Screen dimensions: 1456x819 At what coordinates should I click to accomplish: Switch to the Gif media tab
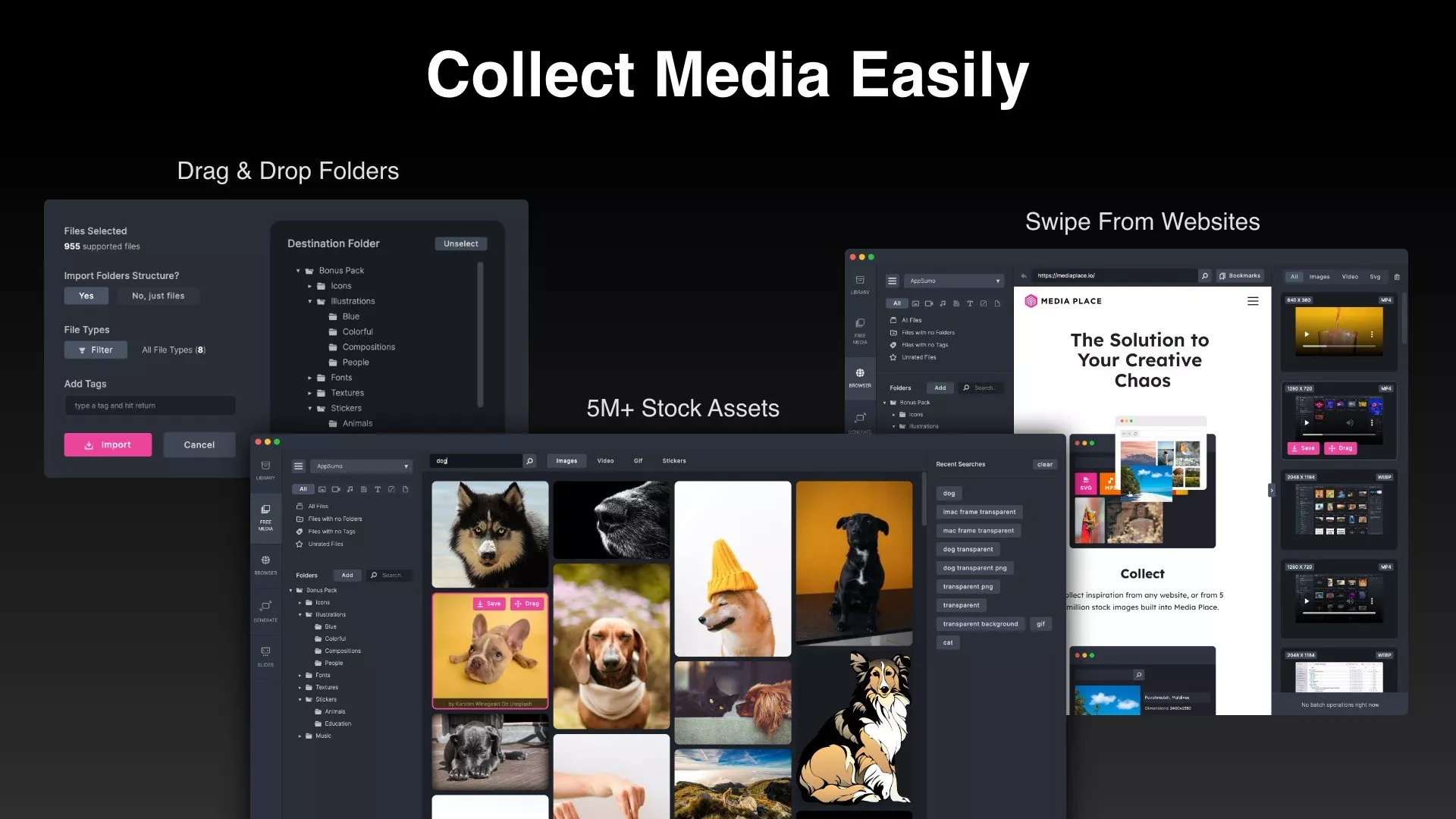638,461
